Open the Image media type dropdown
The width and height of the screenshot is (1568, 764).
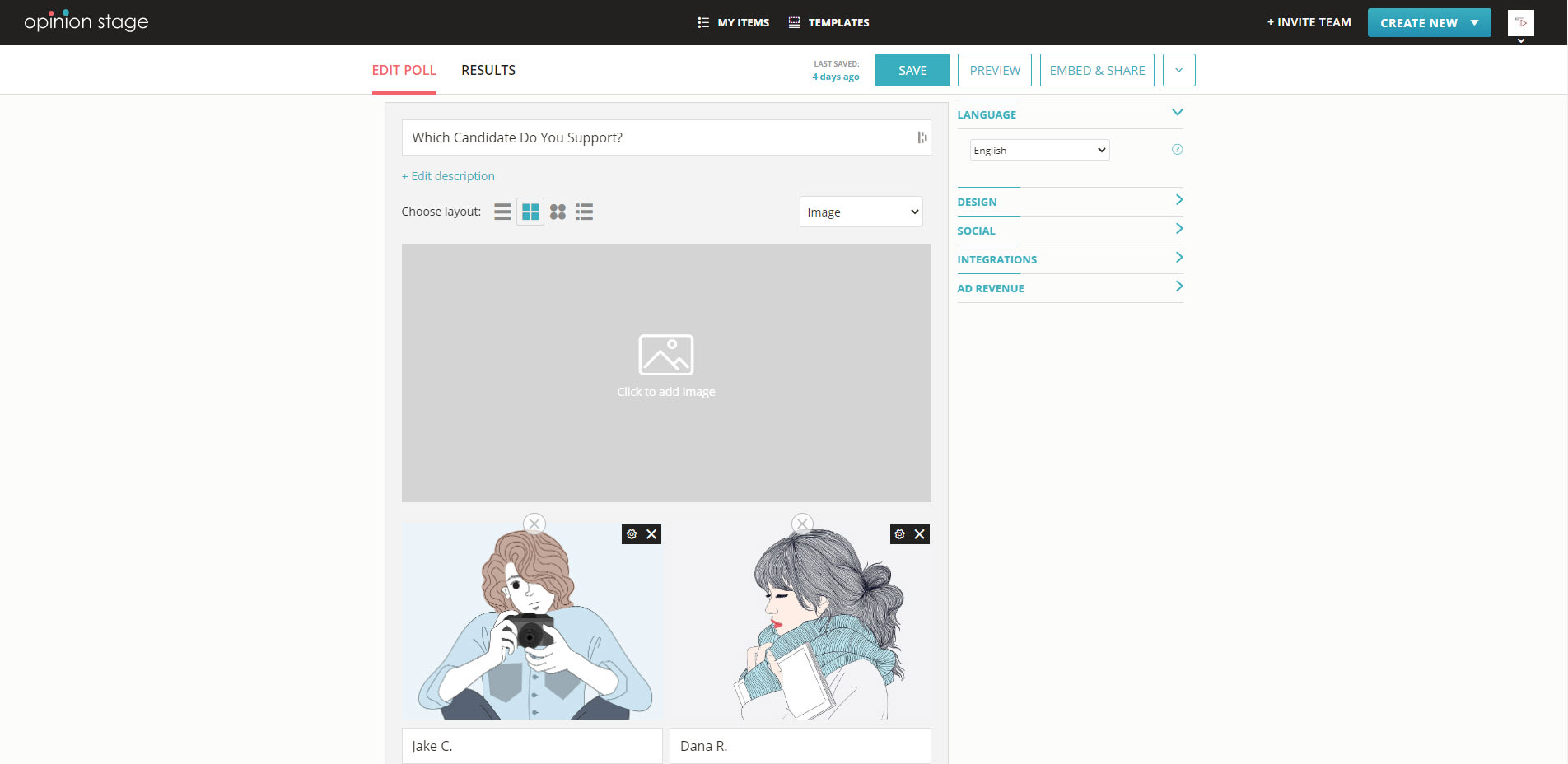coord(861,212)
